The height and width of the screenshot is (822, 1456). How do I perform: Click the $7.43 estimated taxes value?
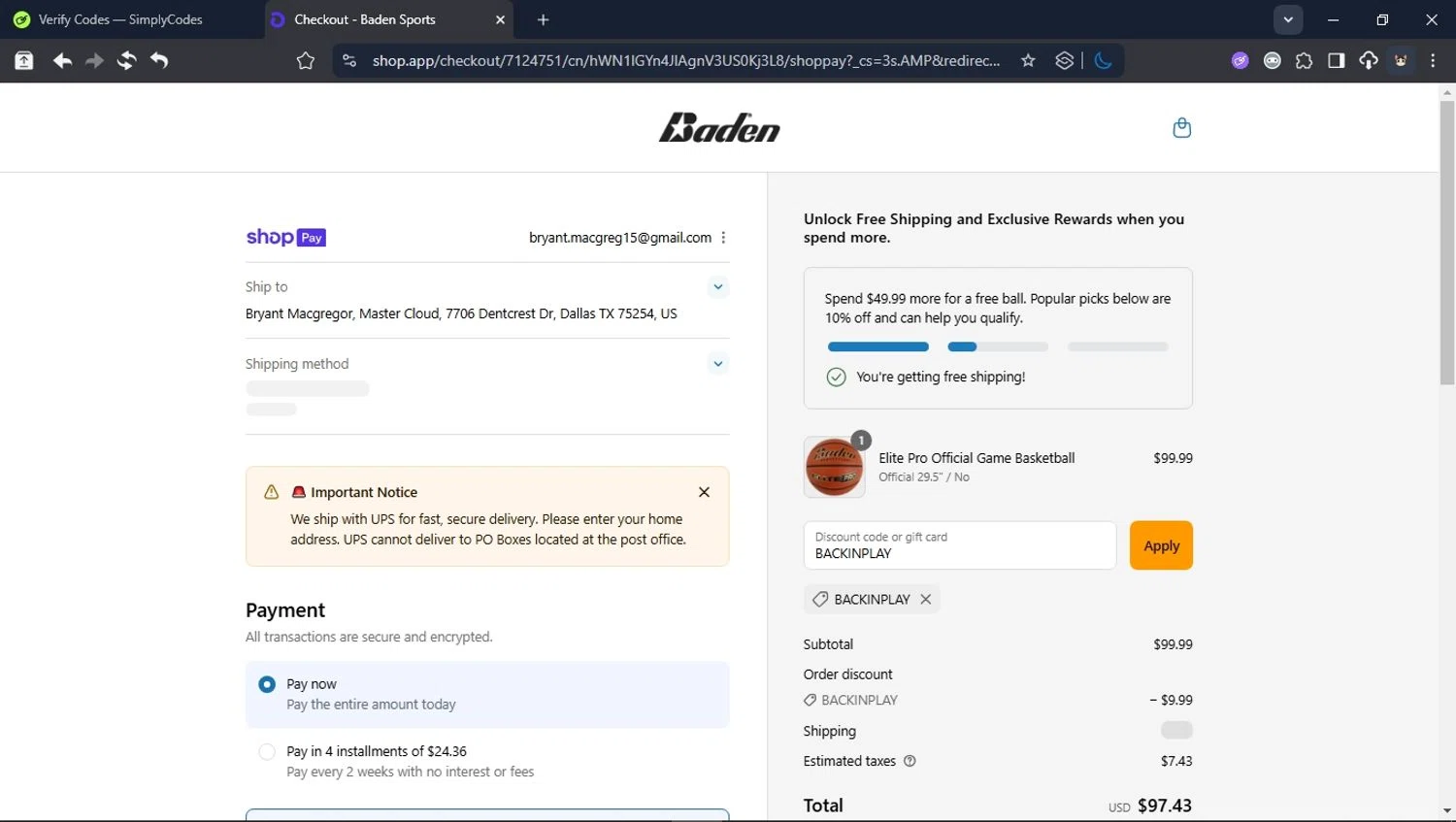[x=1176, y=761]
